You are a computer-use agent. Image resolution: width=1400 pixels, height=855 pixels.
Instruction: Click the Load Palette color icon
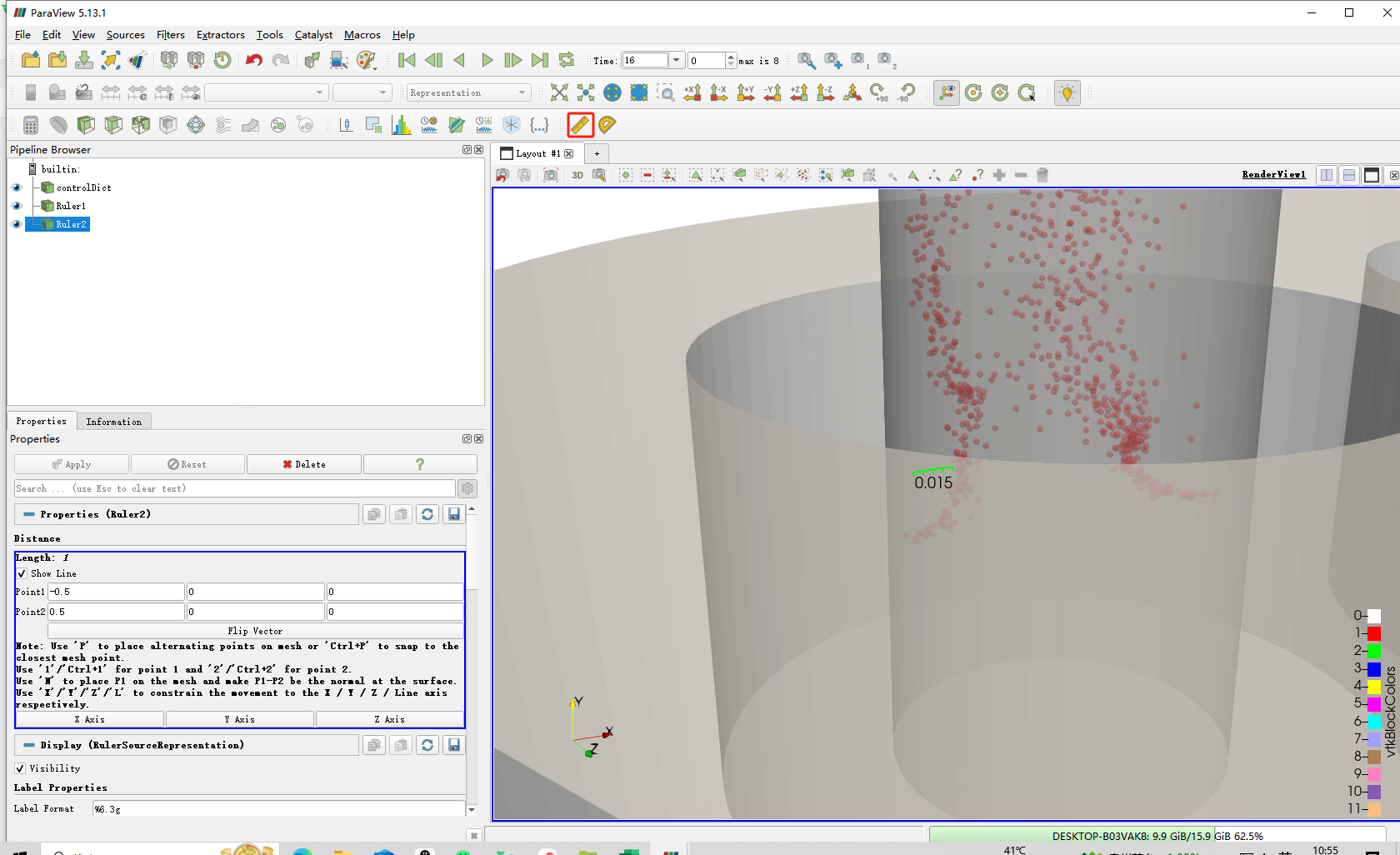click(x=366, y=60)
